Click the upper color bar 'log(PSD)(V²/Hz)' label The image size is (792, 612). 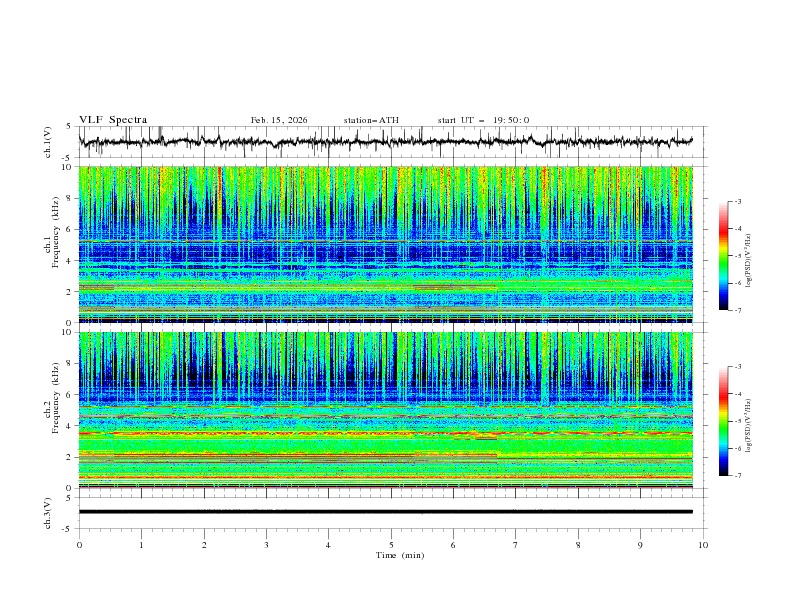(x=749, y=261)
